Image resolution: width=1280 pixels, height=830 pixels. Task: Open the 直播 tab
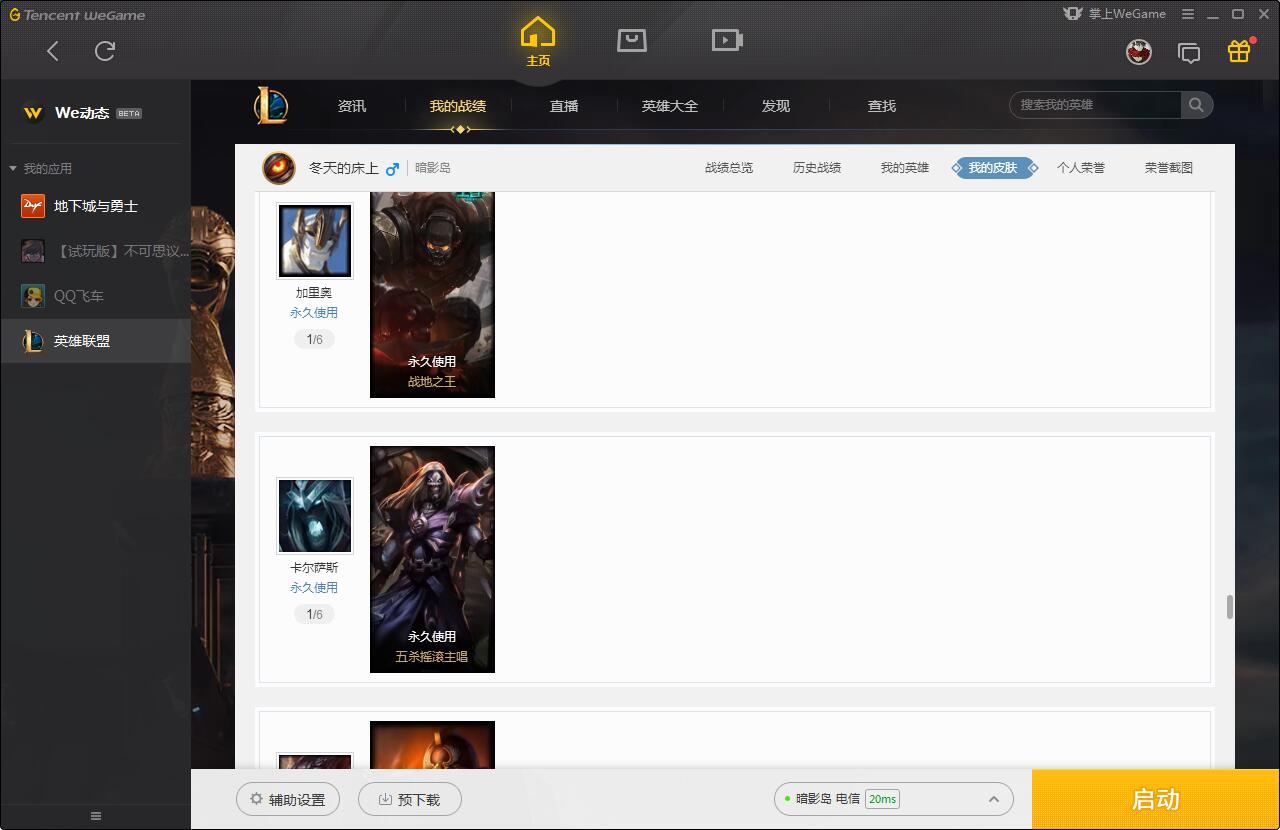pyautogui.click(x=564, y=106)
